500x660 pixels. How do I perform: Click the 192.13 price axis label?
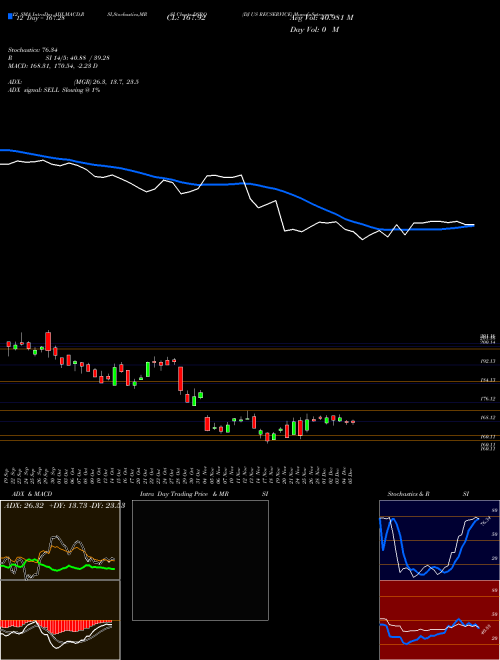point(488,361)
